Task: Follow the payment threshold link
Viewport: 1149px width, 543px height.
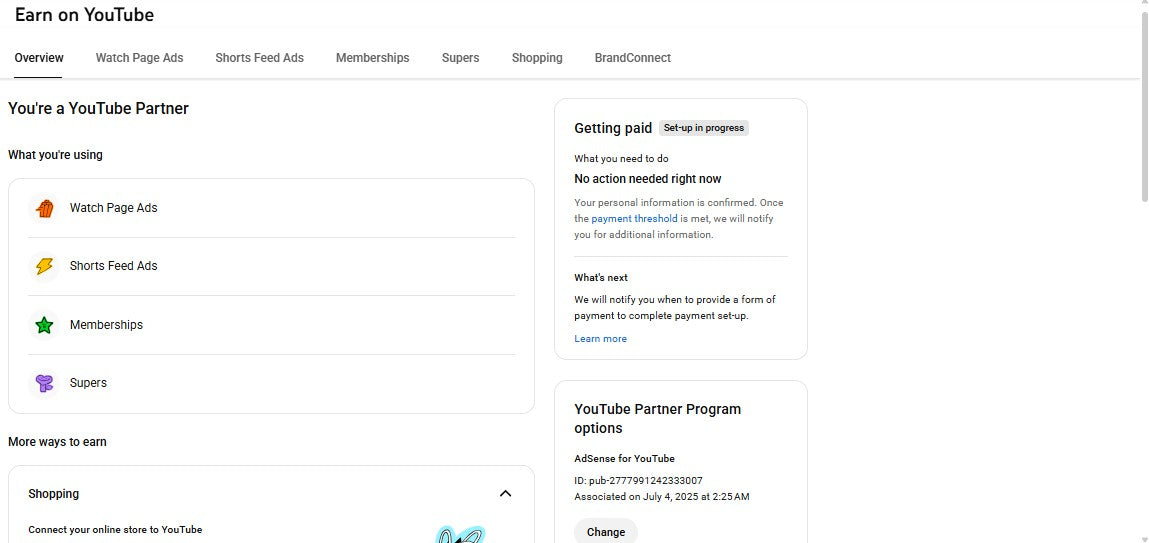Action: click(634, 219)
